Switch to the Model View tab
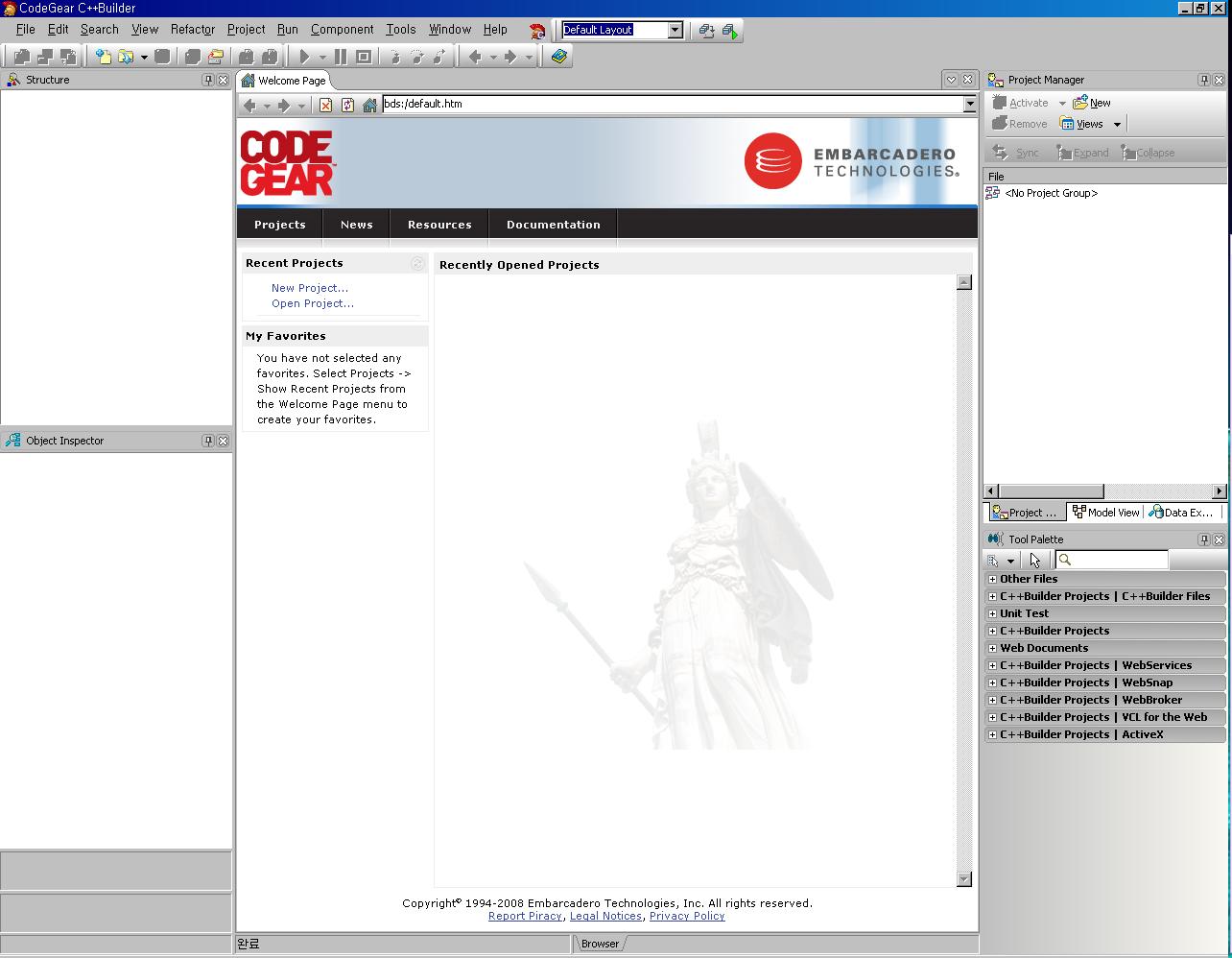The height and width of the screenshot is (958, 1232). click(1106, 513)
